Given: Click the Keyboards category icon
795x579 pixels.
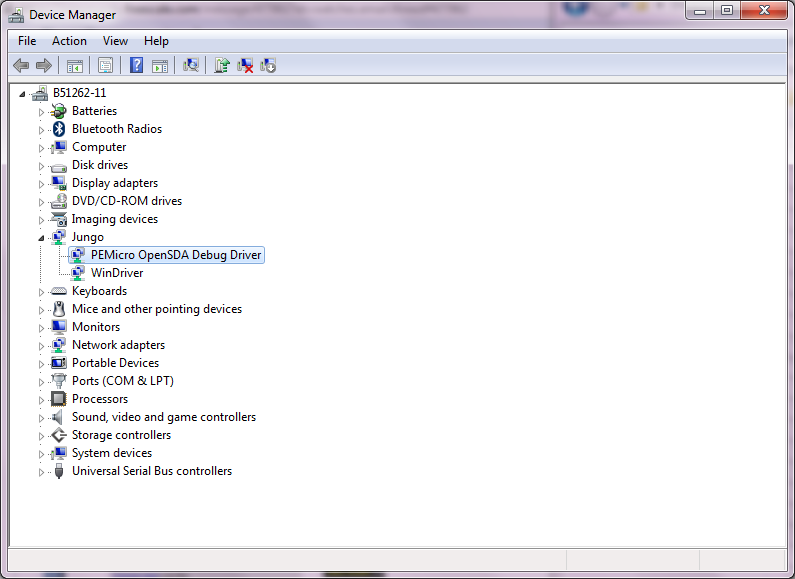Looking at the screenshot, I should point(59,291).
